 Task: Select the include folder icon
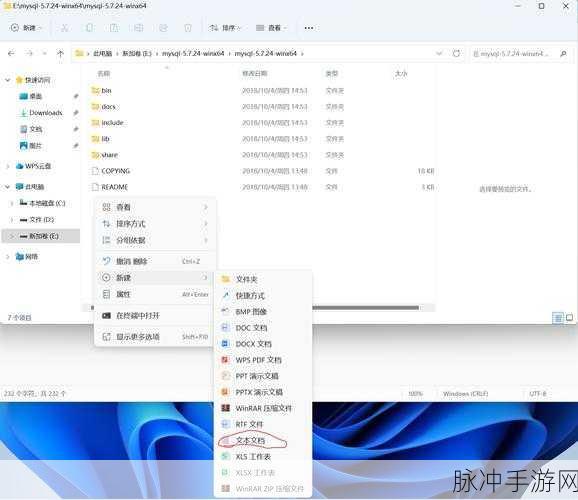95,122
